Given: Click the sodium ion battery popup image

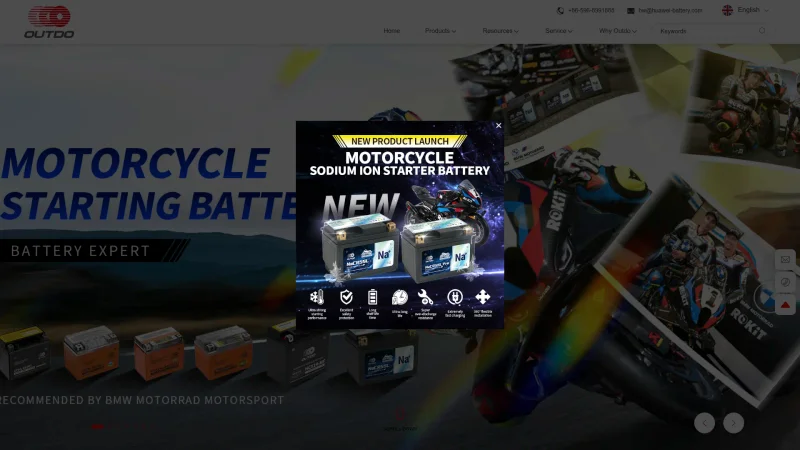Looking at the screenshot, I should 400,225.
